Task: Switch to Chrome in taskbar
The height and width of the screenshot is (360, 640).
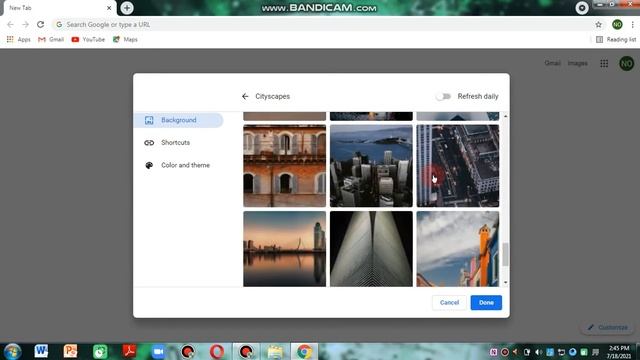Action: pyautogui.click(x=304, y=351)
